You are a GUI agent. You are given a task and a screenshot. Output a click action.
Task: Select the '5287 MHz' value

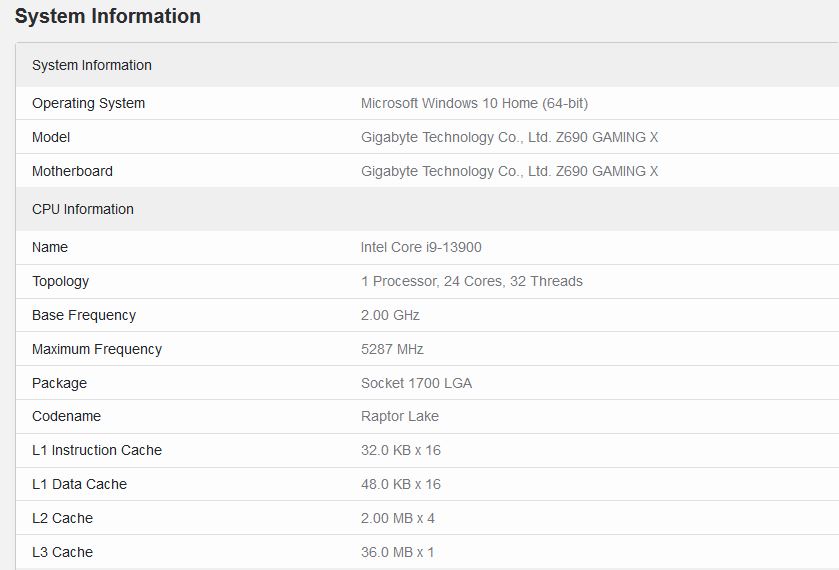pyautogui.click(x=392, y=349)
